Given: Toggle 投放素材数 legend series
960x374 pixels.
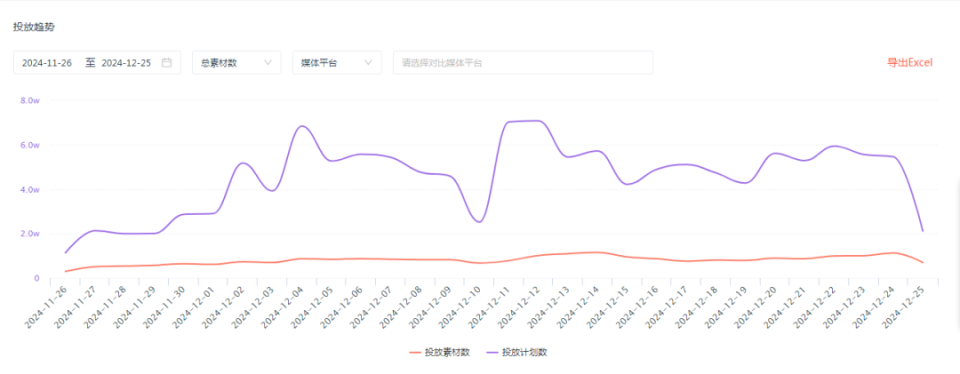Looking at the screenshot, I should pyautogui.click(x=439, y=353).
